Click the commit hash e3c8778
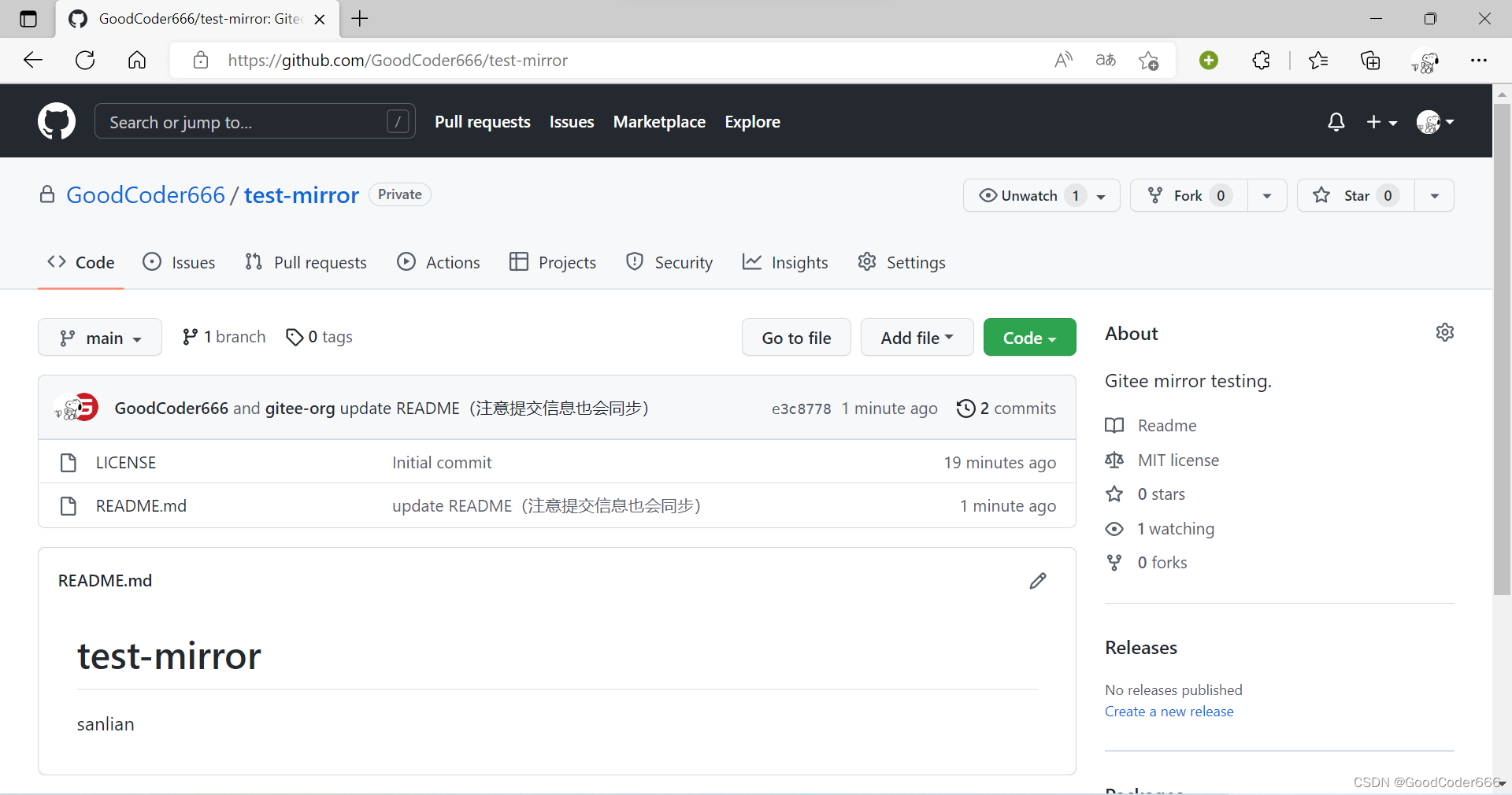The image size is (1512, 795). tap(801, 409)
